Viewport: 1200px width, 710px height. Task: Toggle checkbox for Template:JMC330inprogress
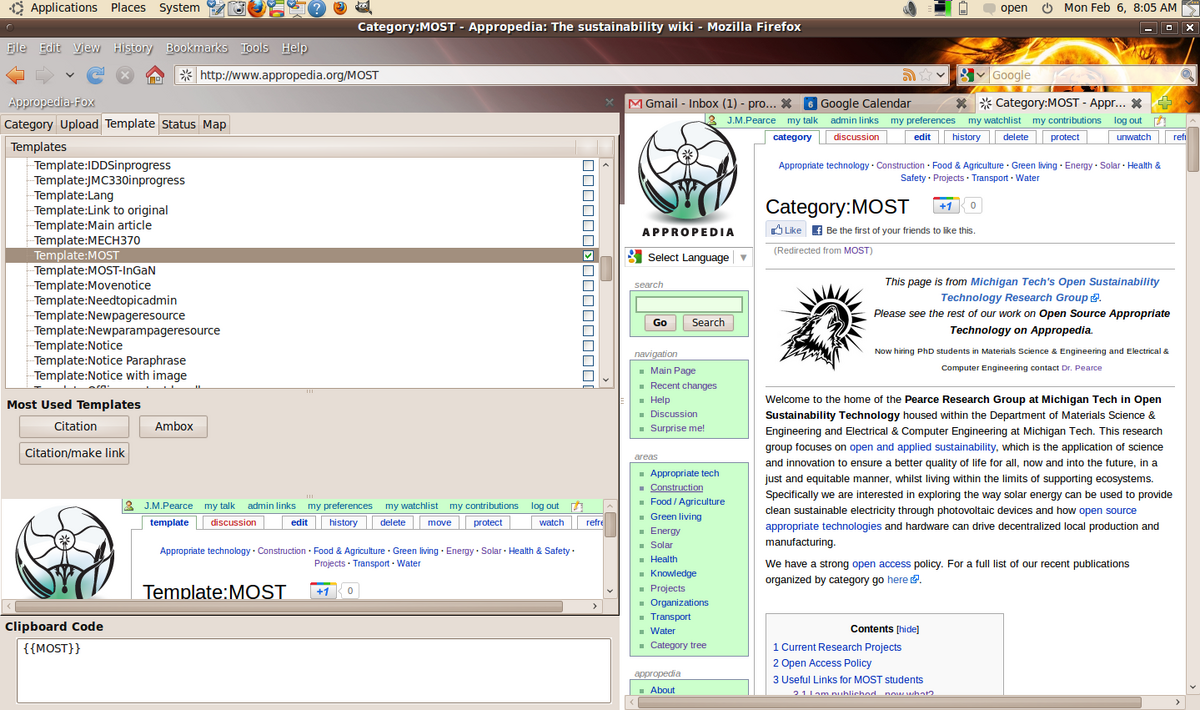pos(588,181)
